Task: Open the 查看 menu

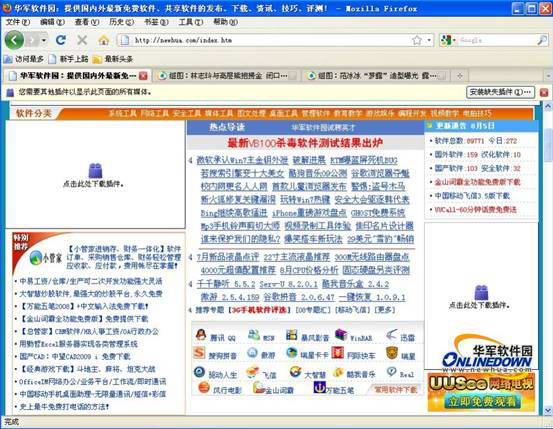Action: coord(87,22)
